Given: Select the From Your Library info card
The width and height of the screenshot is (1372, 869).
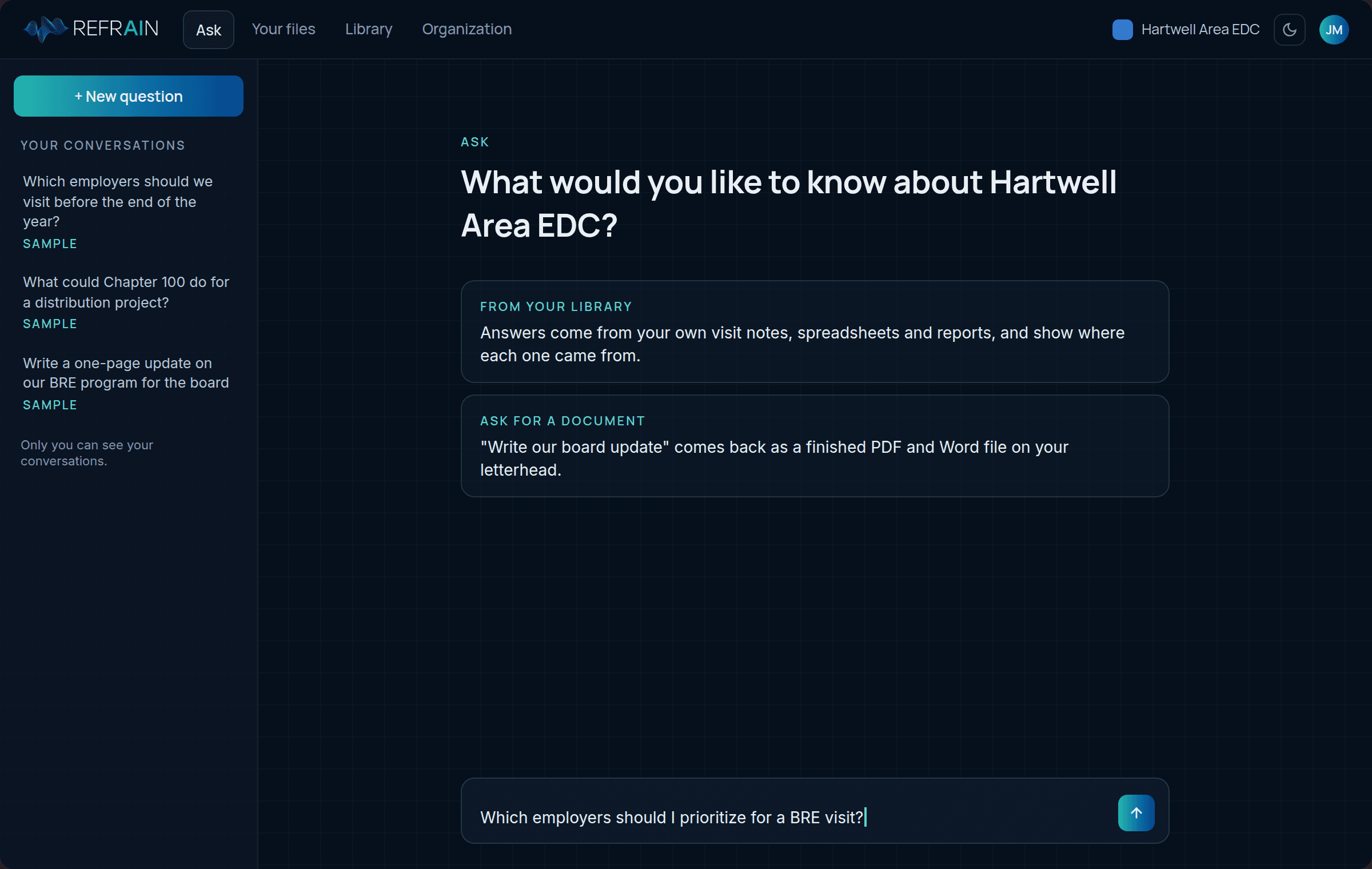Looking at the screenshot, I should (815, 331).
